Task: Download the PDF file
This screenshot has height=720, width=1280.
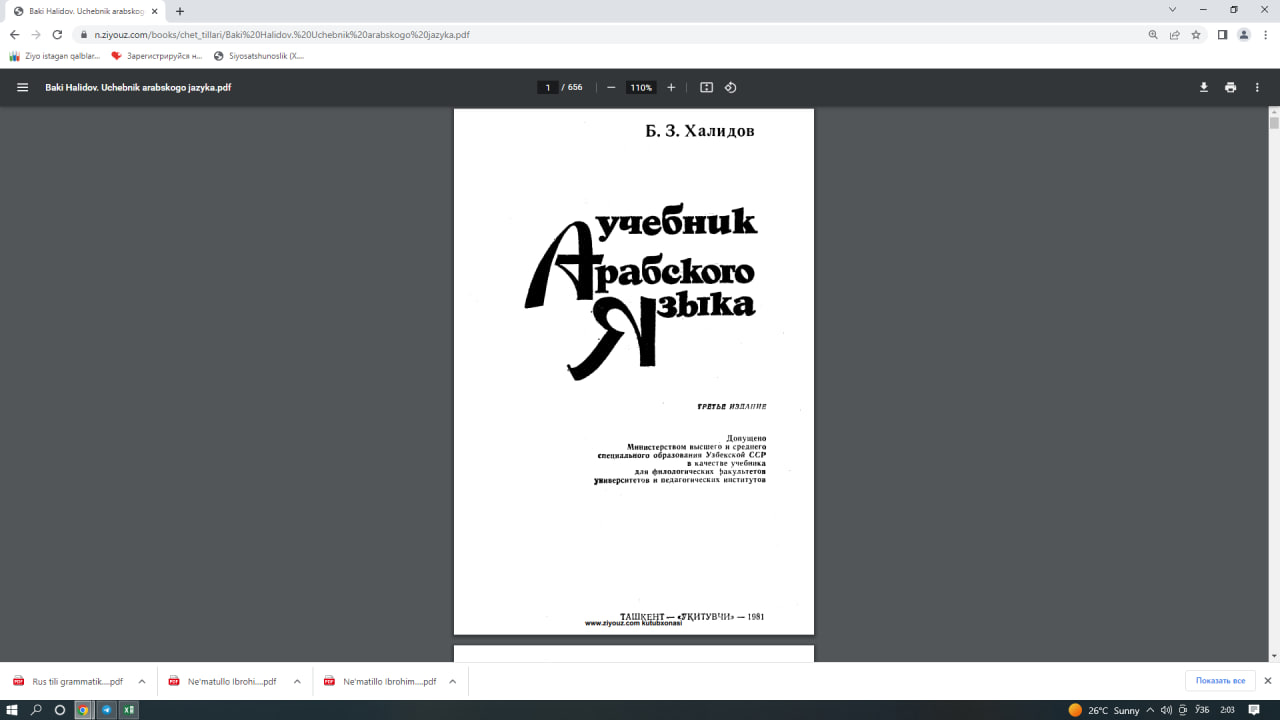Action: 1203,87
